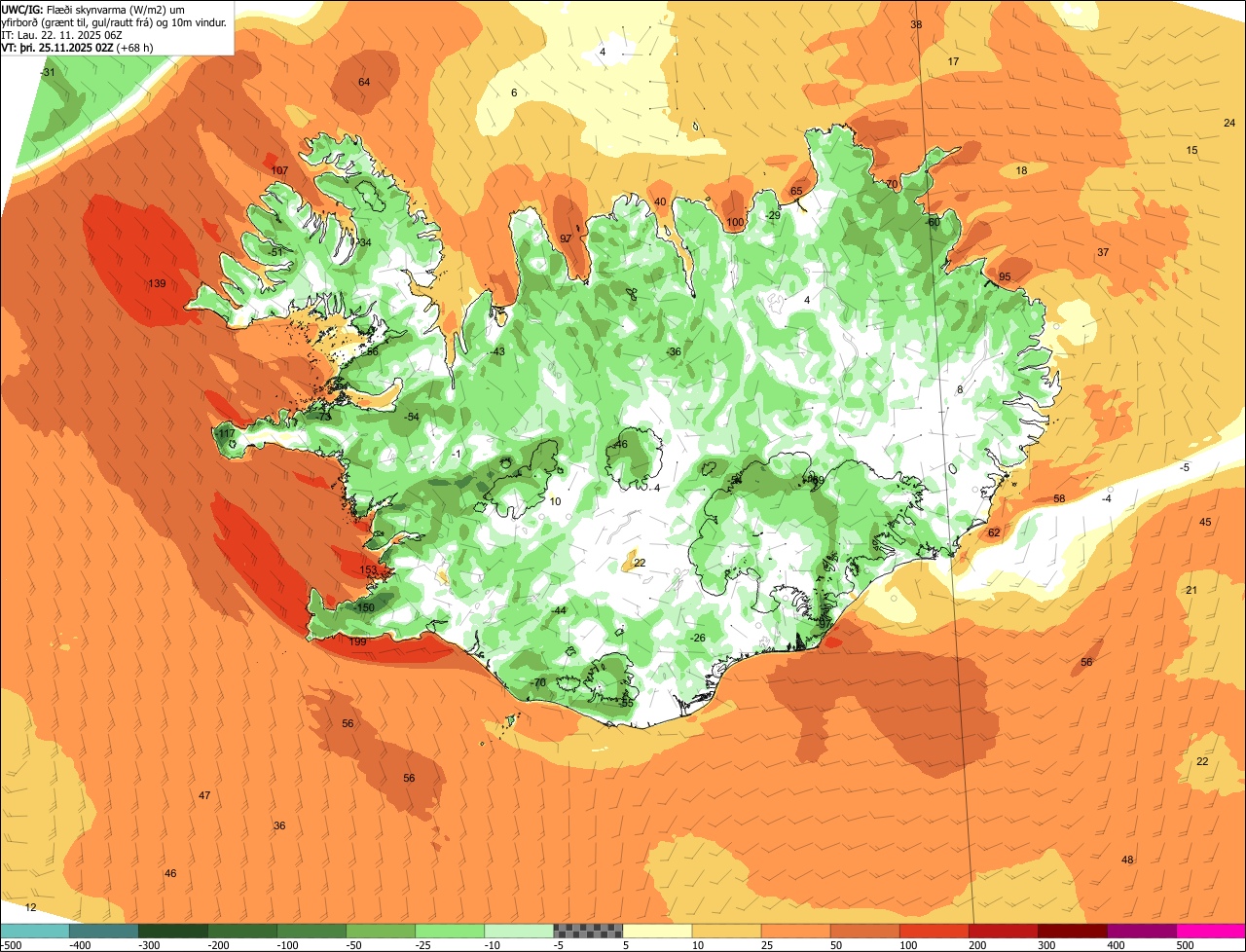Select legend color swatch between 100 and 200

[934, 931]
